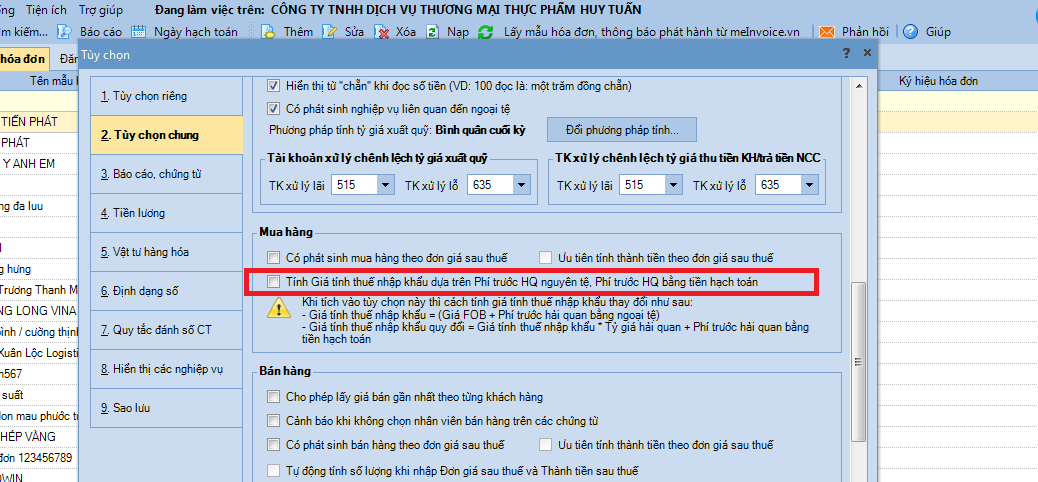Click the Thêm (add) toolbar icon
This screenshot has width=1038, height=482.
click(x=269, y=32)
